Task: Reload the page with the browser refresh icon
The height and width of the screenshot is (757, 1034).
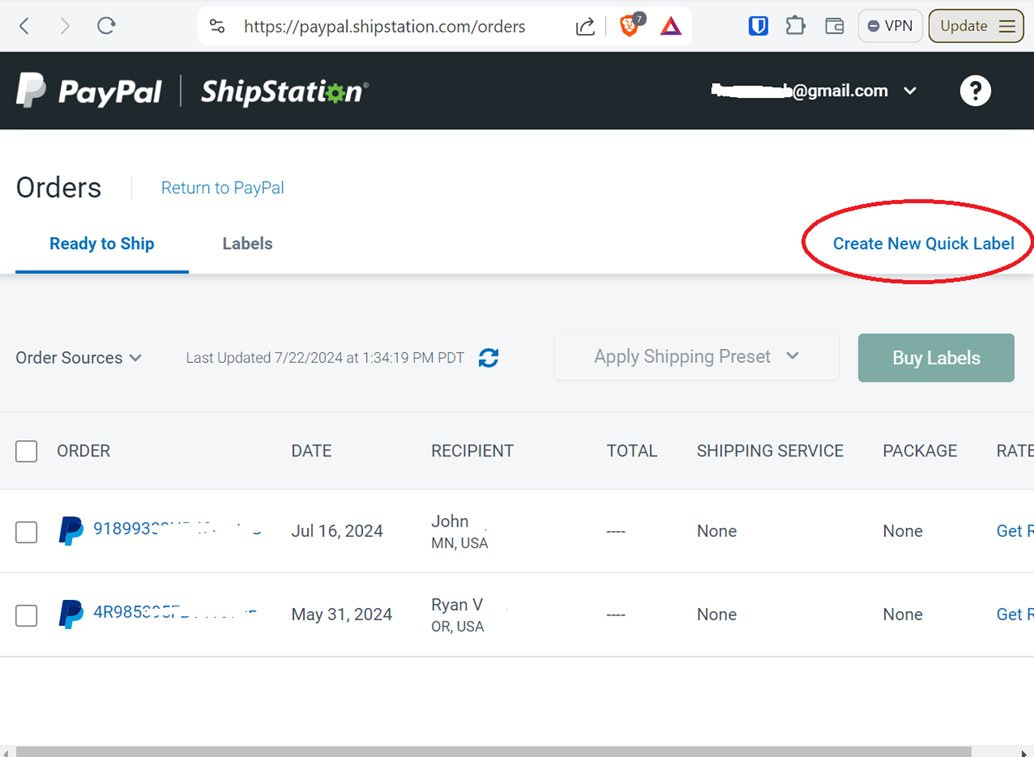Action: (106, 26)
